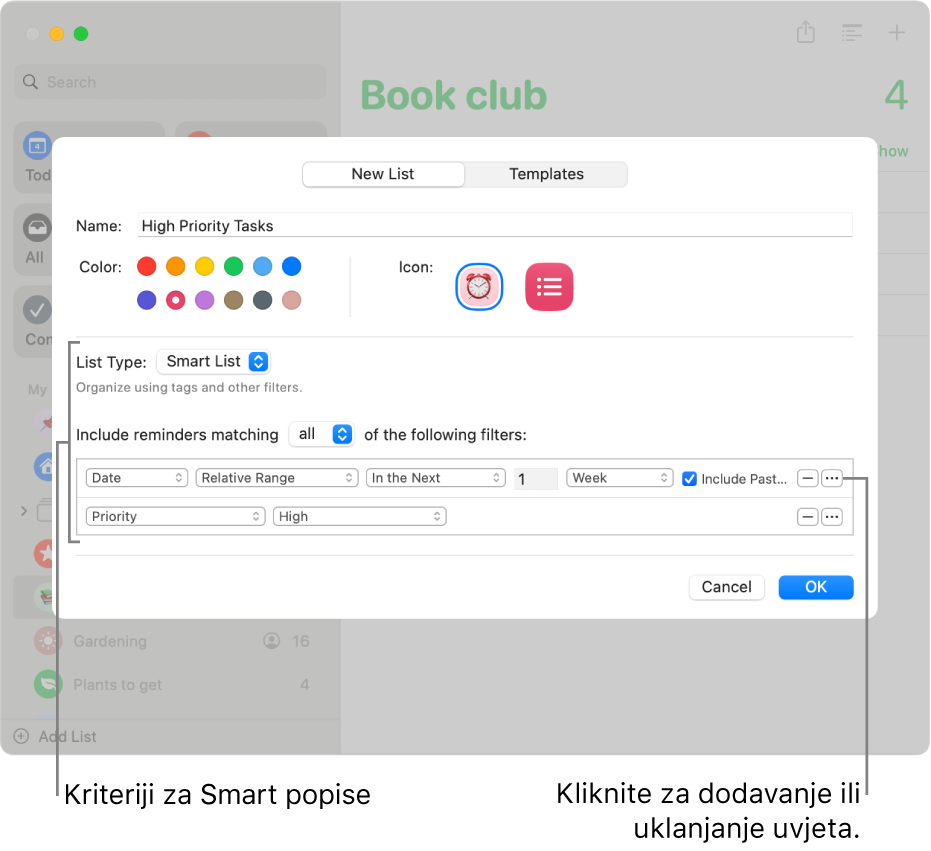This screenshot has width=931, height=851.
Task: Open the High priority value dropdown
Action: pos(359,516)
